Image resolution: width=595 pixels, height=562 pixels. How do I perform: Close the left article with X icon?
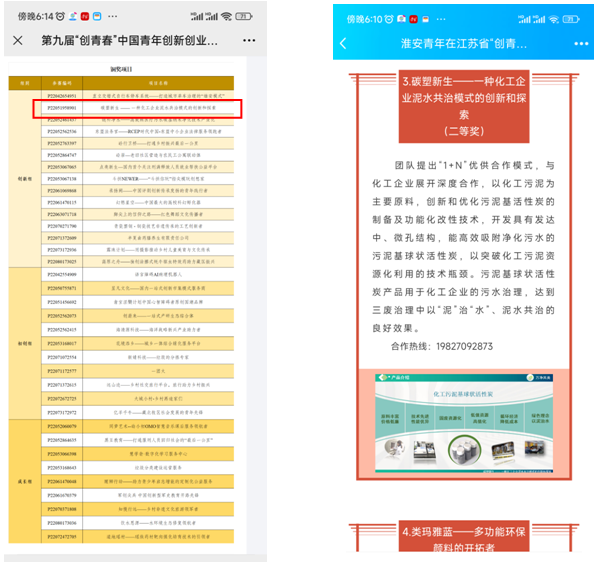18,40
